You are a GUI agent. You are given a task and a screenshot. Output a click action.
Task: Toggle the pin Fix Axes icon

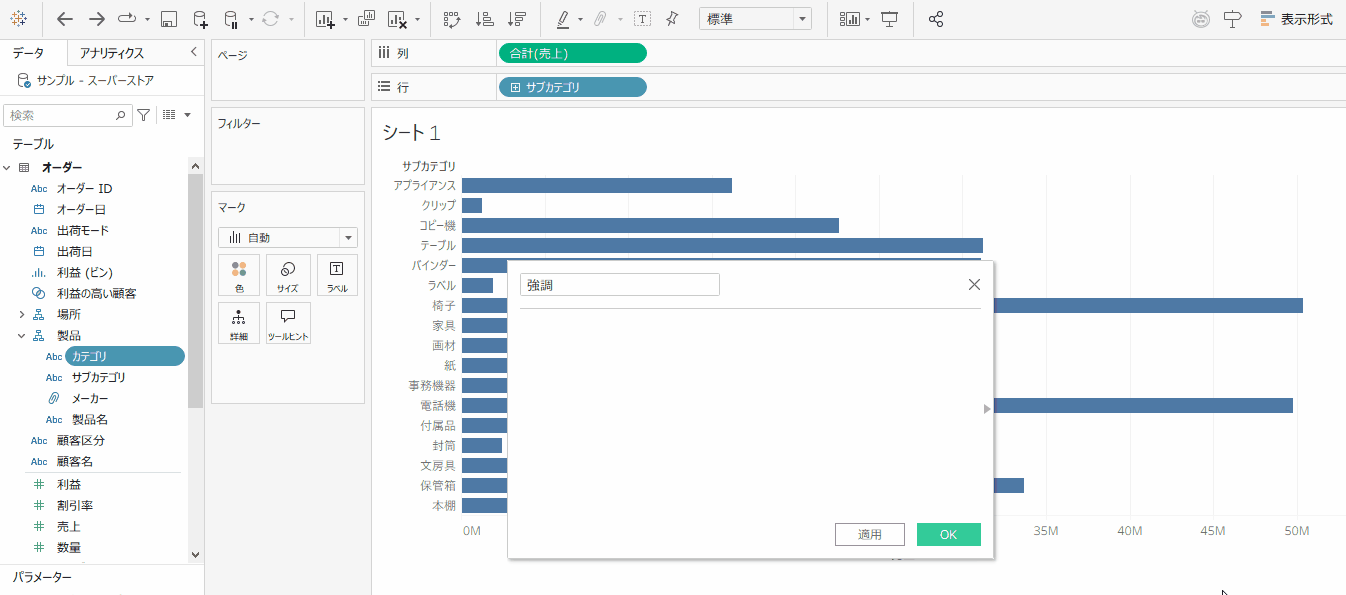pos(672,19)
